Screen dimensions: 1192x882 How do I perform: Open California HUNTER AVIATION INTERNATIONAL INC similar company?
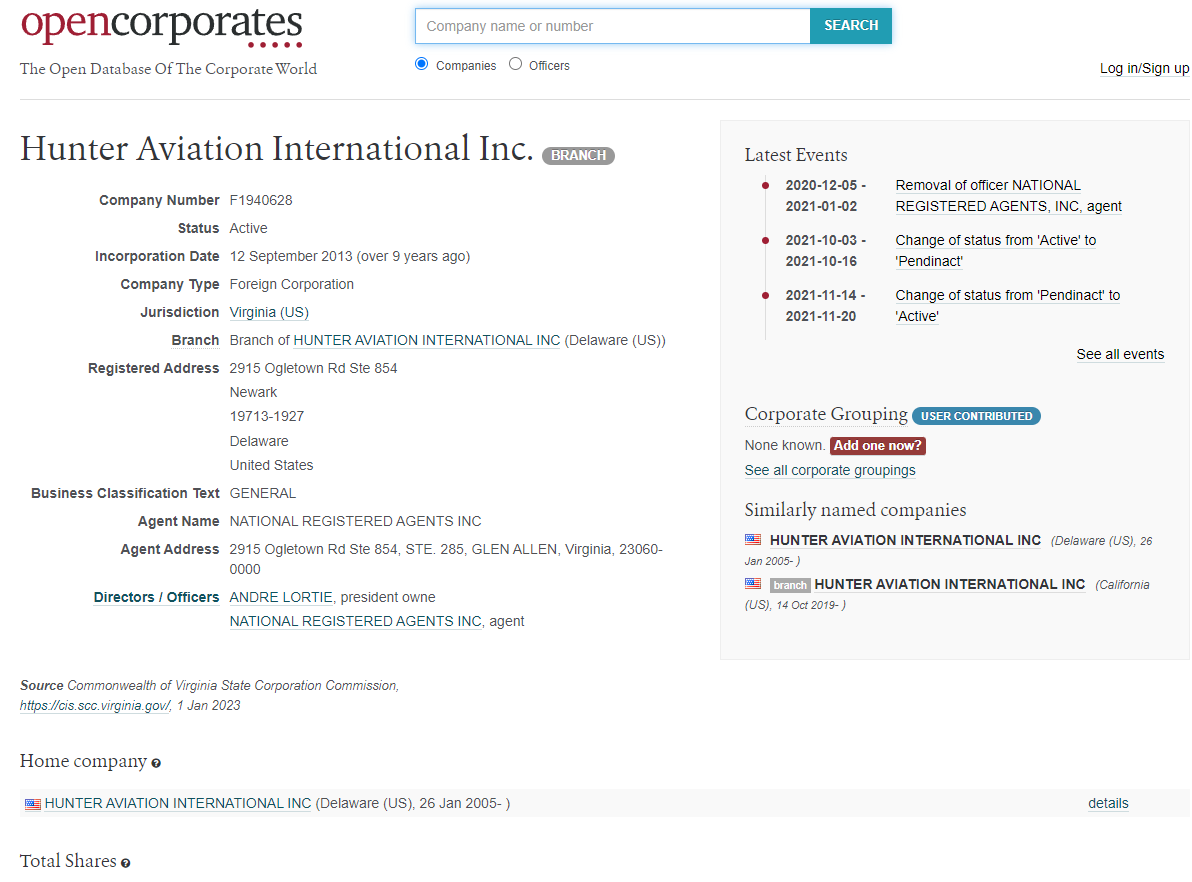click(x=949, y=585)
